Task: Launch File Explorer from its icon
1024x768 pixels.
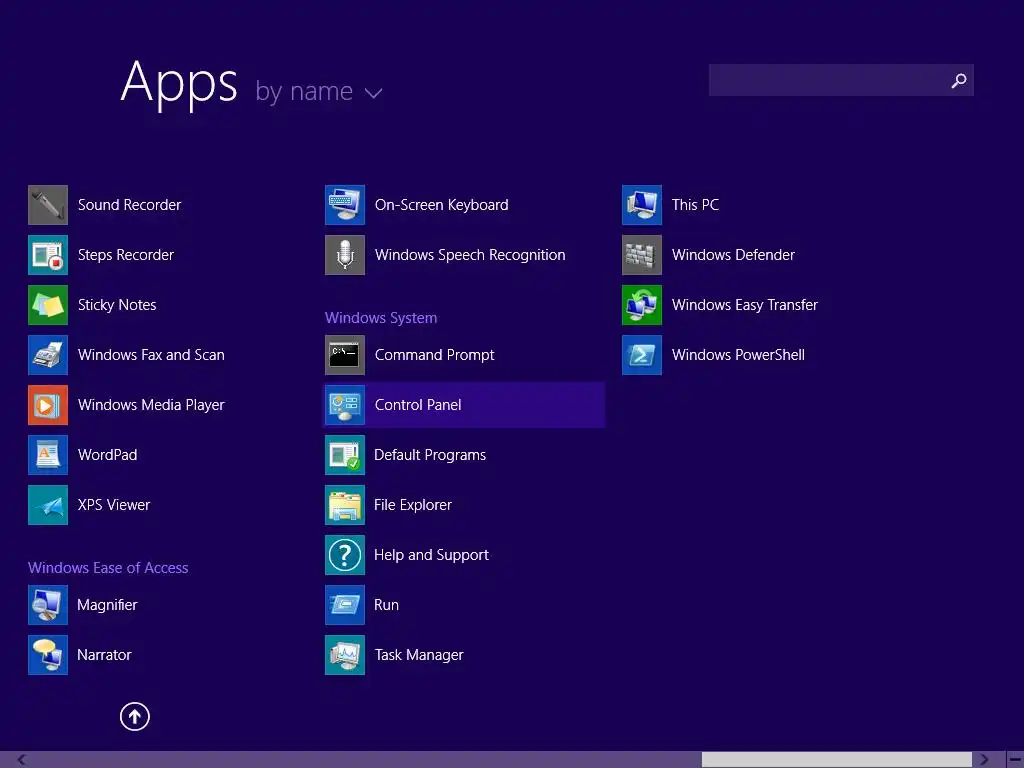Action: 345,505
